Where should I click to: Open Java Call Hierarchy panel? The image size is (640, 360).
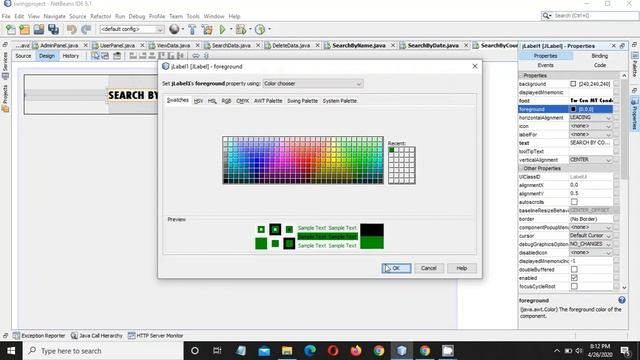pos(97,336)
